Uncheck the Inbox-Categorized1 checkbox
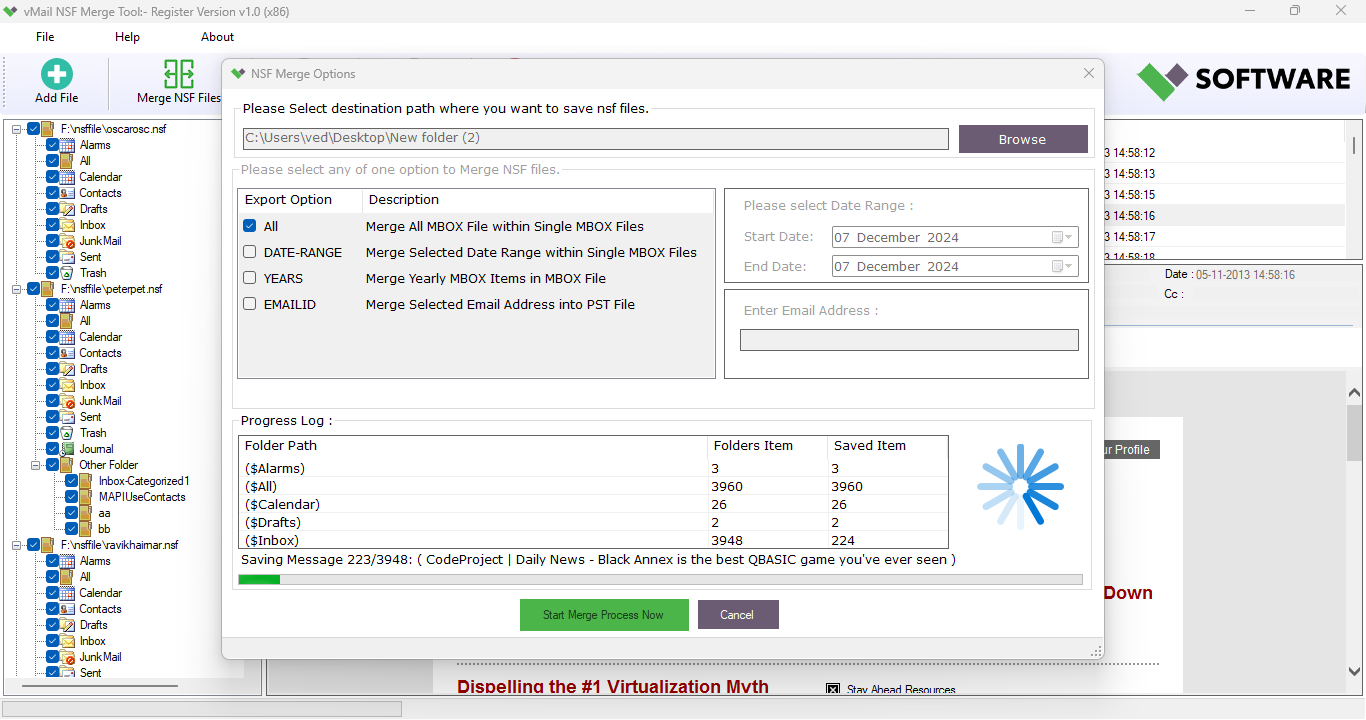This screenshot has height=720, width=1366. pos(71,481)
